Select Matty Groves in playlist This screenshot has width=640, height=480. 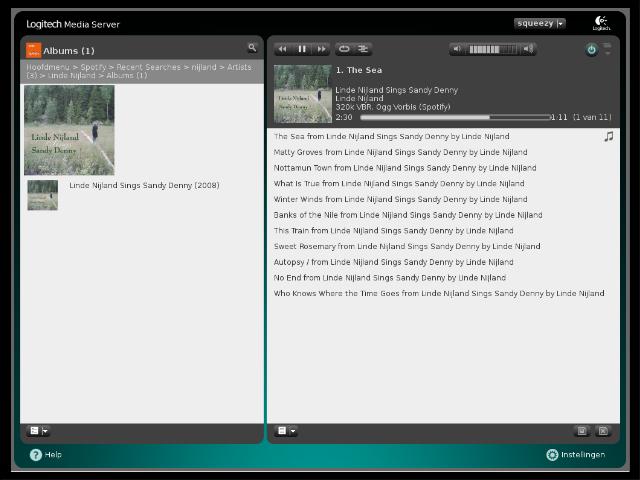[400, 152]
